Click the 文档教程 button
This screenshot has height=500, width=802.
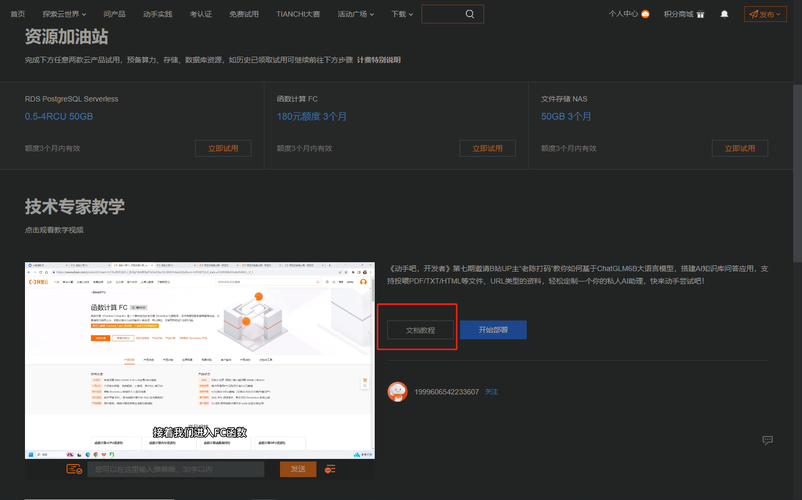click(x=420, y=330)
